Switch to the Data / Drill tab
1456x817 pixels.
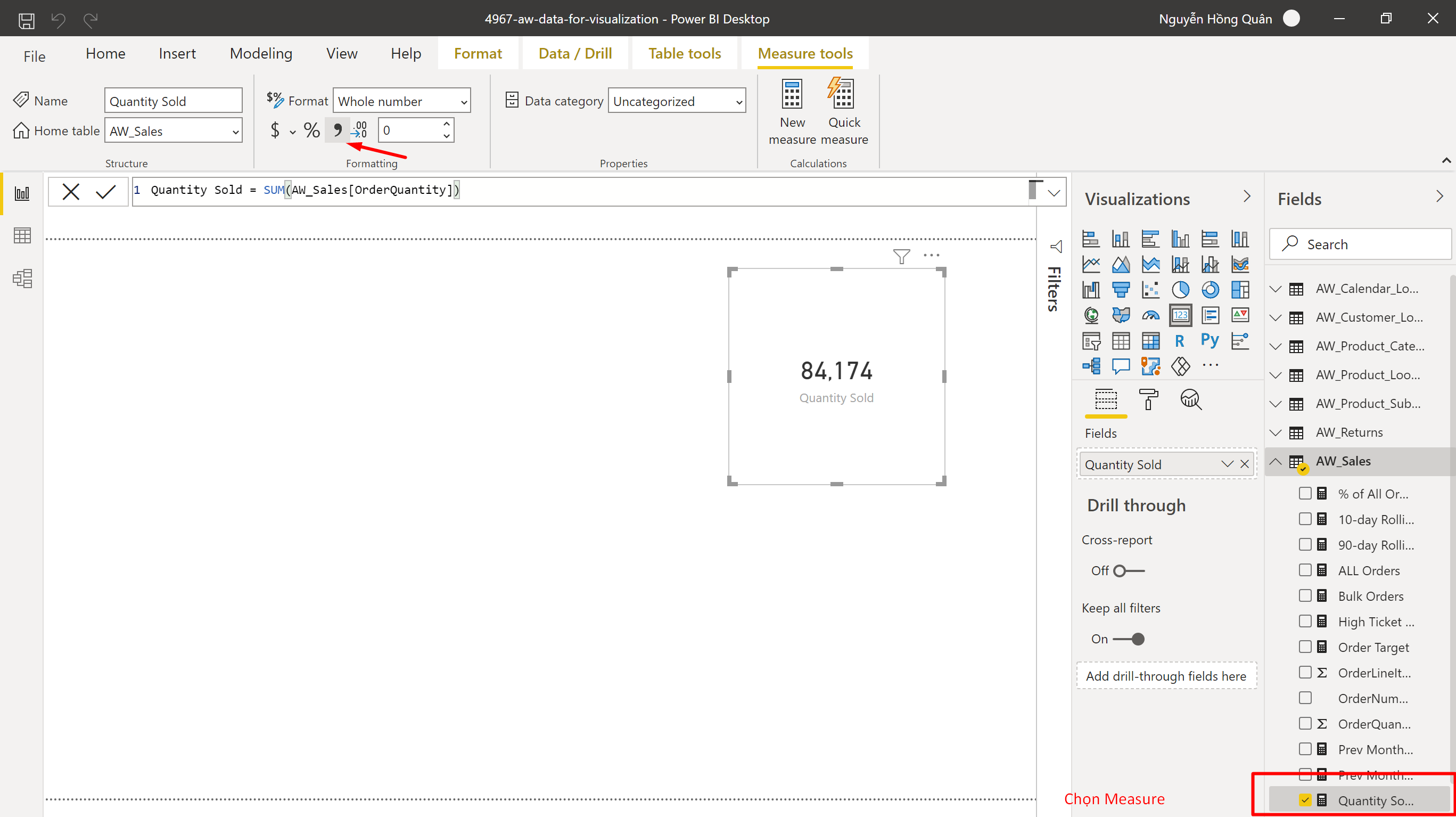pos(575,54)
